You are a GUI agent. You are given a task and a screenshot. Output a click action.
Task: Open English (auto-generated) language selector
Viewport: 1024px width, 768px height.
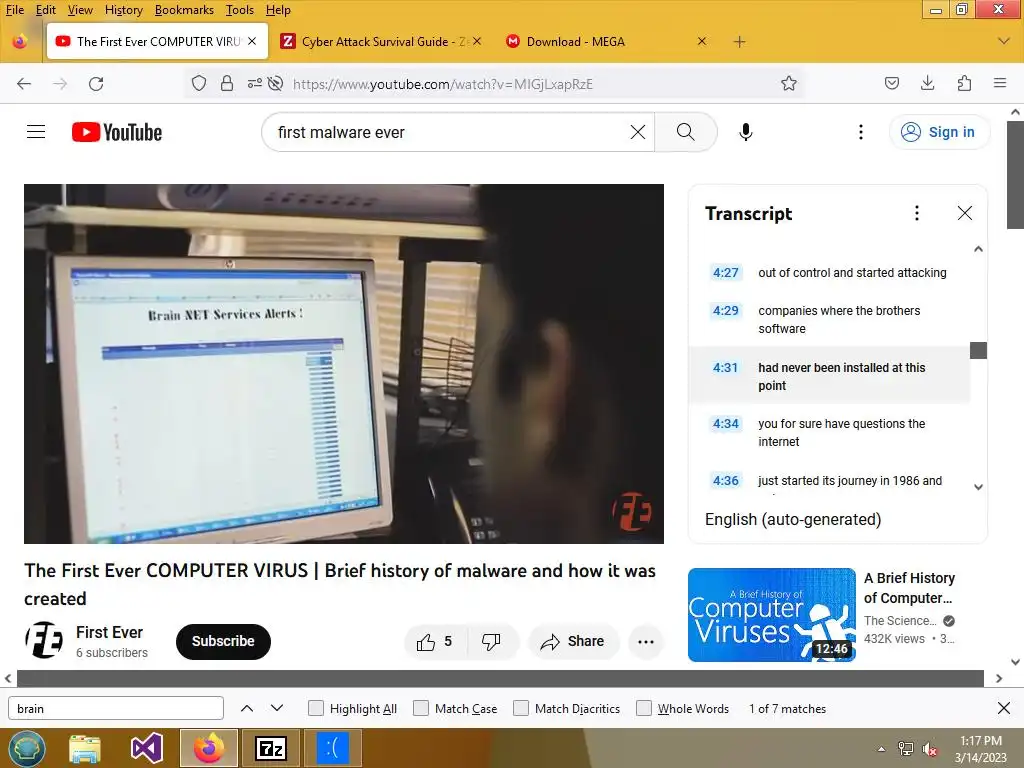click(x=793, y=520)
